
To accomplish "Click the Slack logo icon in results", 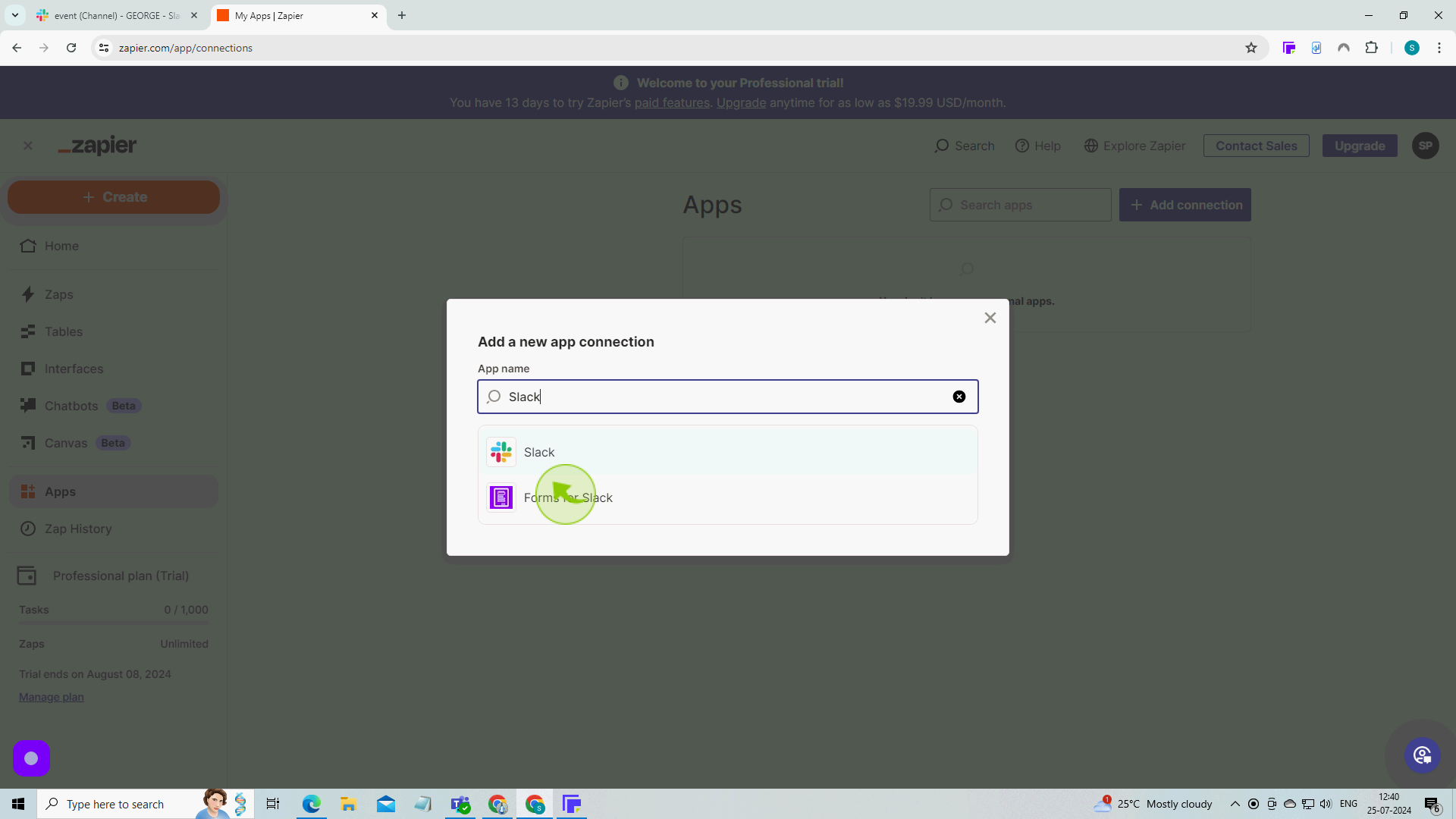I will coord(501,452).
